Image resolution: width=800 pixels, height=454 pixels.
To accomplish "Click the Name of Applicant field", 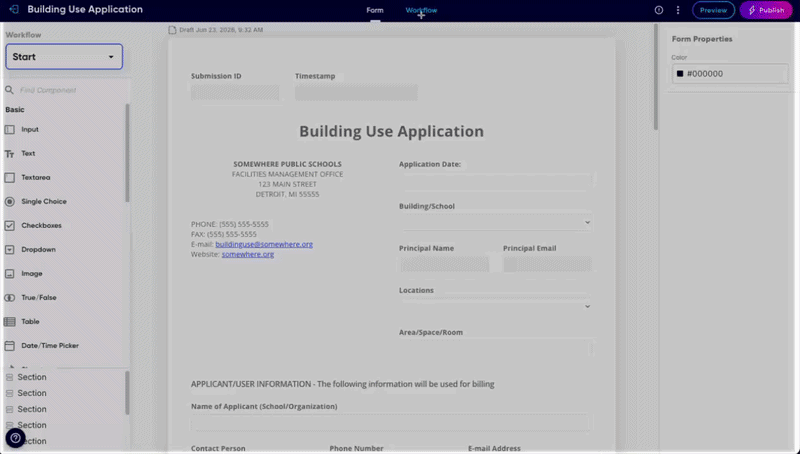I will click(390, 423).
